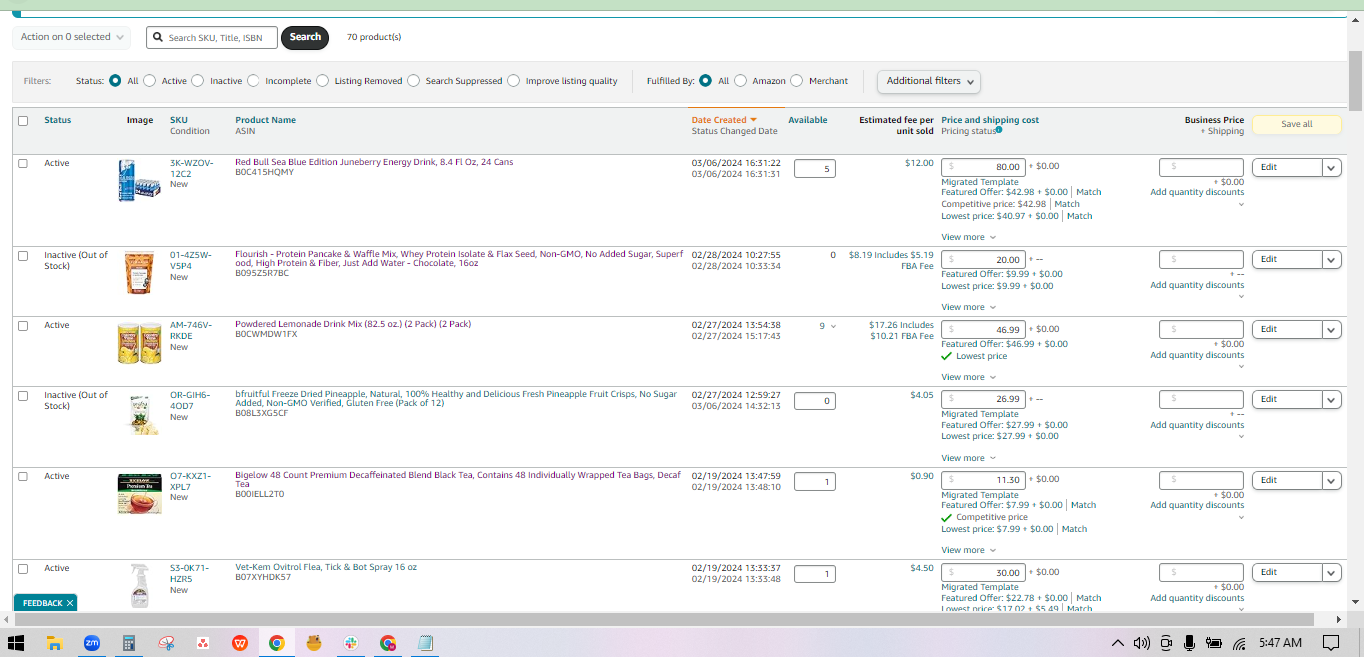Image resolution: width=1364 pixels, height=657 pixels.
Task: Click the Powdered Lemonade product thumbnail
Action: point(139,342)
